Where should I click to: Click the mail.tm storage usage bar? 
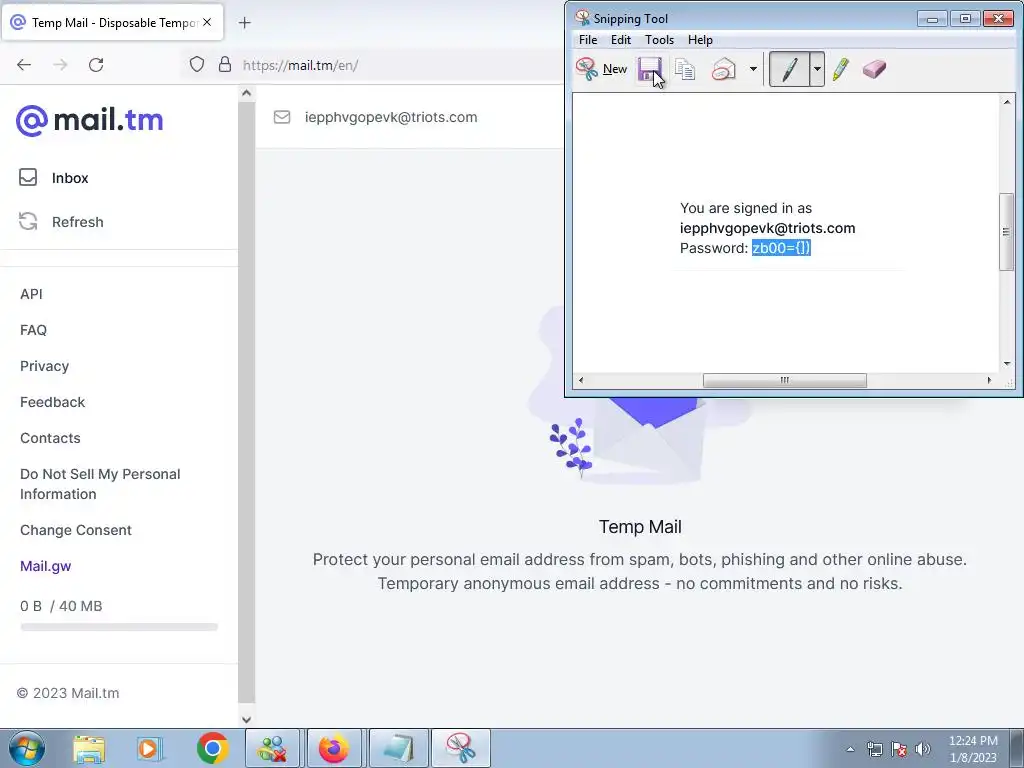pos(119,627)
